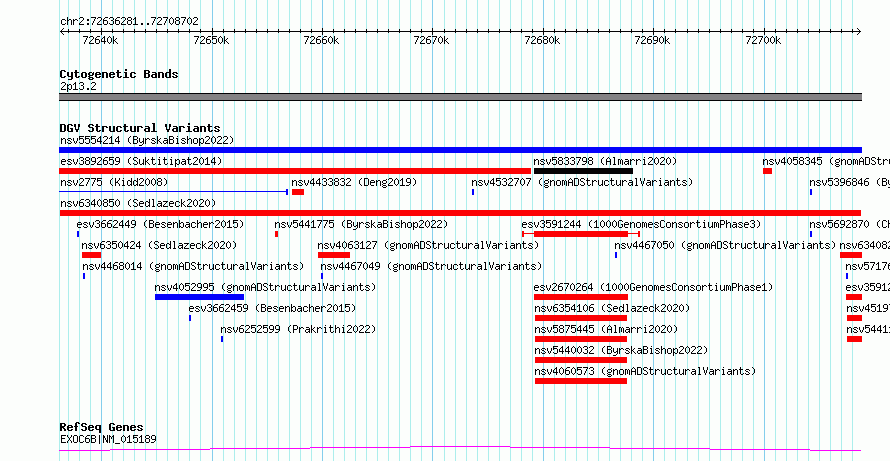Click the nsv4433832 small red bar
Image resolution: width=890 pixels, height=461 pixels.
pyautogui.click(x=298, y=192)
